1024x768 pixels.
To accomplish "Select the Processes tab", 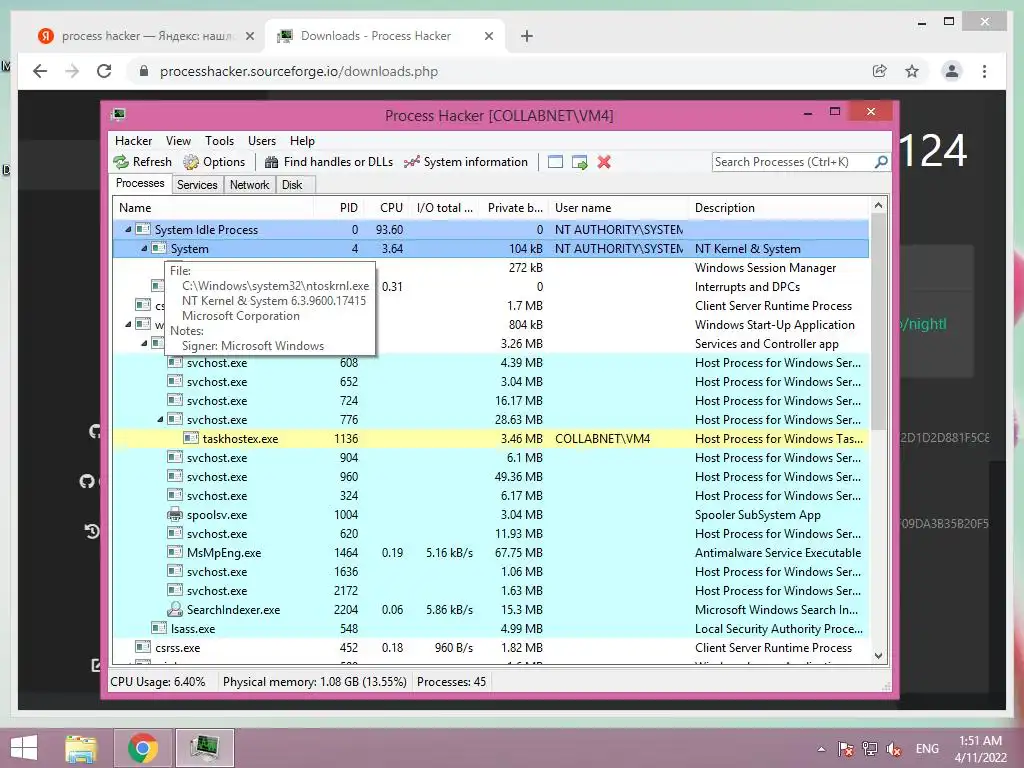I will [140, 184].
